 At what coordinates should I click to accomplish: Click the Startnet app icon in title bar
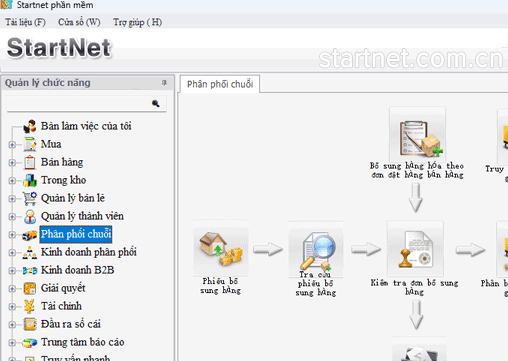(6, 5)
